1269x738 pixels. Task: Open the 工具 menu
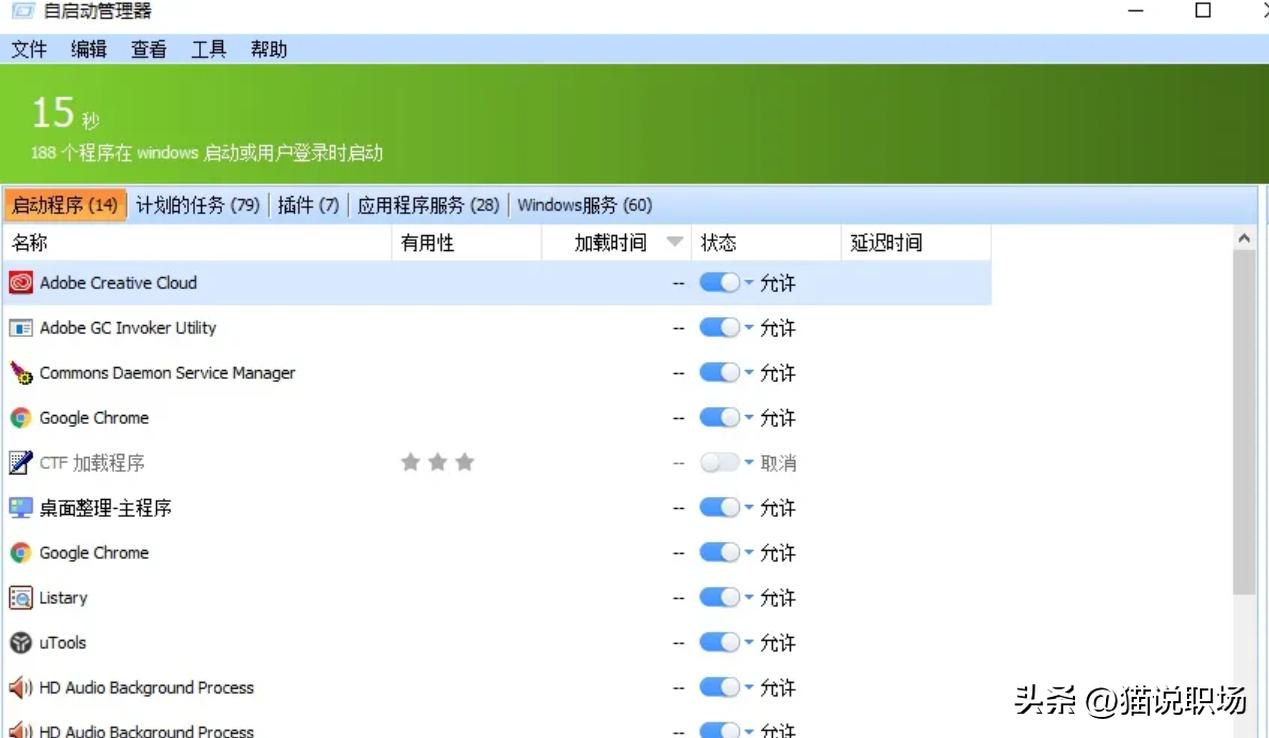coord(207,49)
